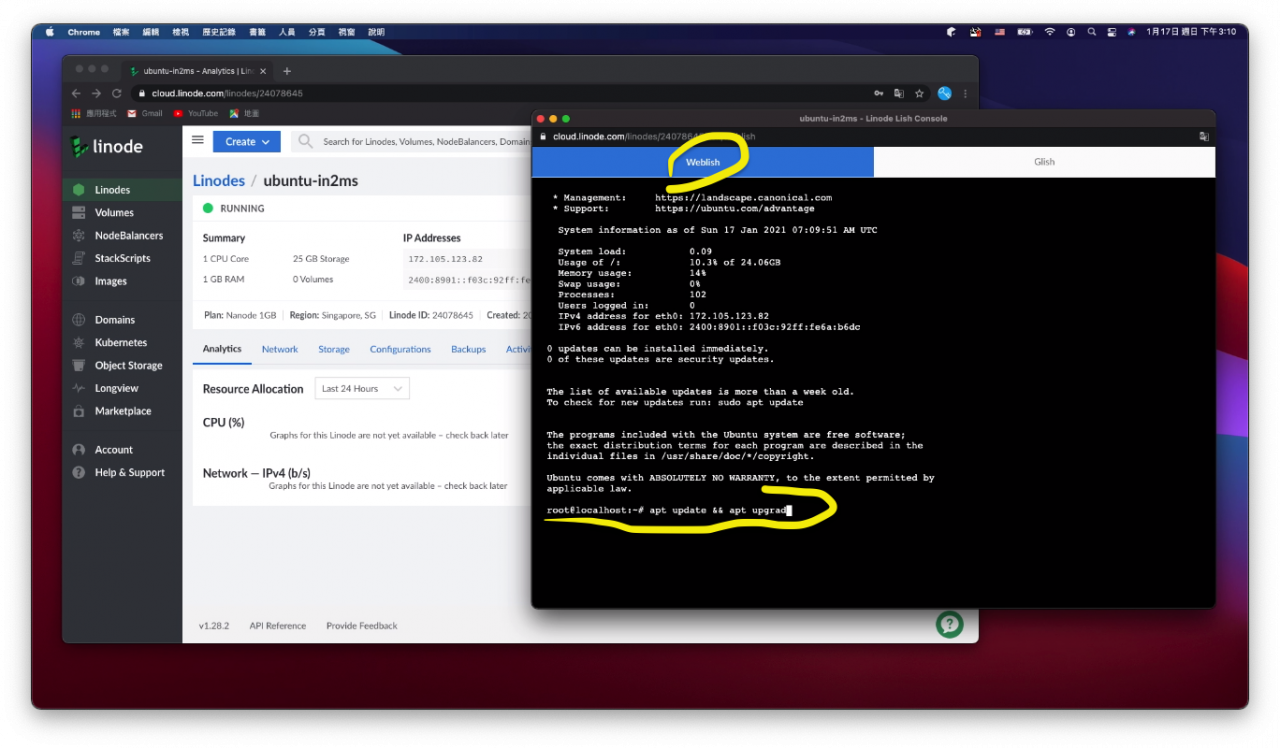This screenshot has width=1280, height=748.
Task: Close the ubuntu-in2ms Analytics tab
Action: coord(263,71)
